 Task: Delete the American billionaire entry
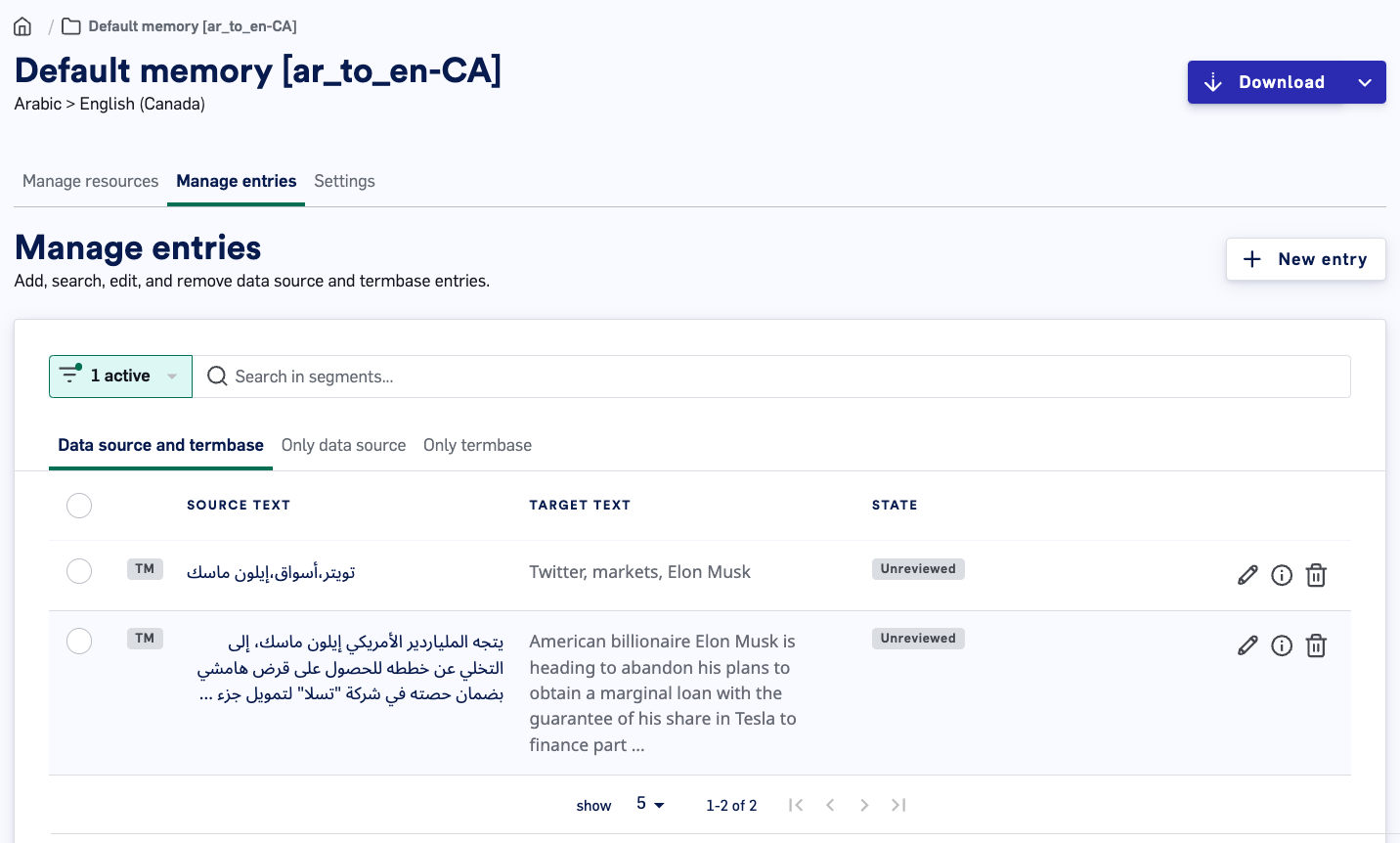point(1316,645)
